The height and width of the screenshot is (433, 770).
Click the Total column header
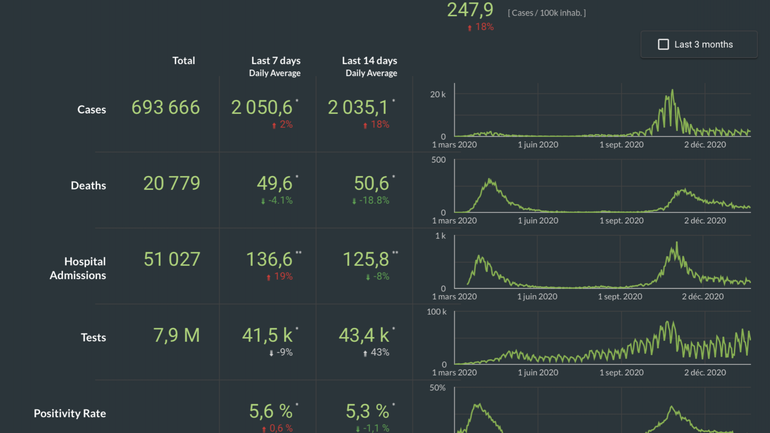[x=183, y=61]
